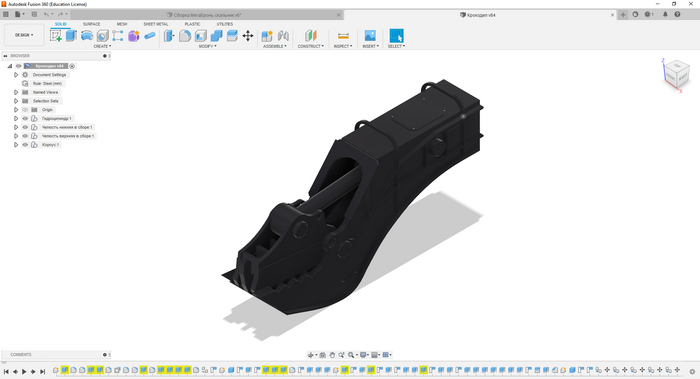Open the CREATE menu dropdown

coord(102,46)
